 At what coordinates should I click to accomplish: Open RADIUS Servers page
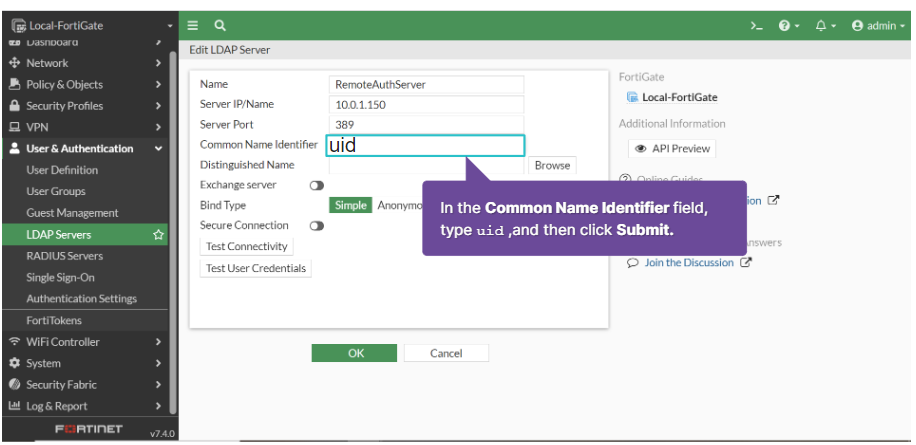(64, 256)
